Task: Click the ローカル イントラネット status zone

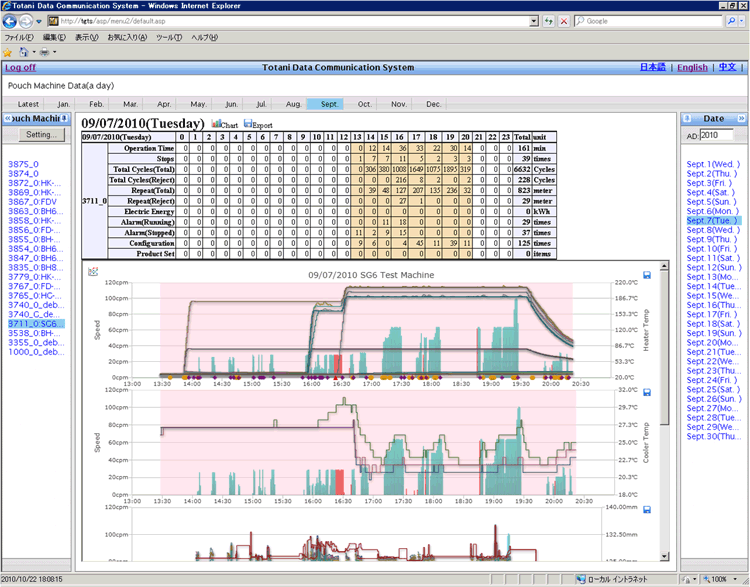Action: pyautogui.click(x=613, y=579)
